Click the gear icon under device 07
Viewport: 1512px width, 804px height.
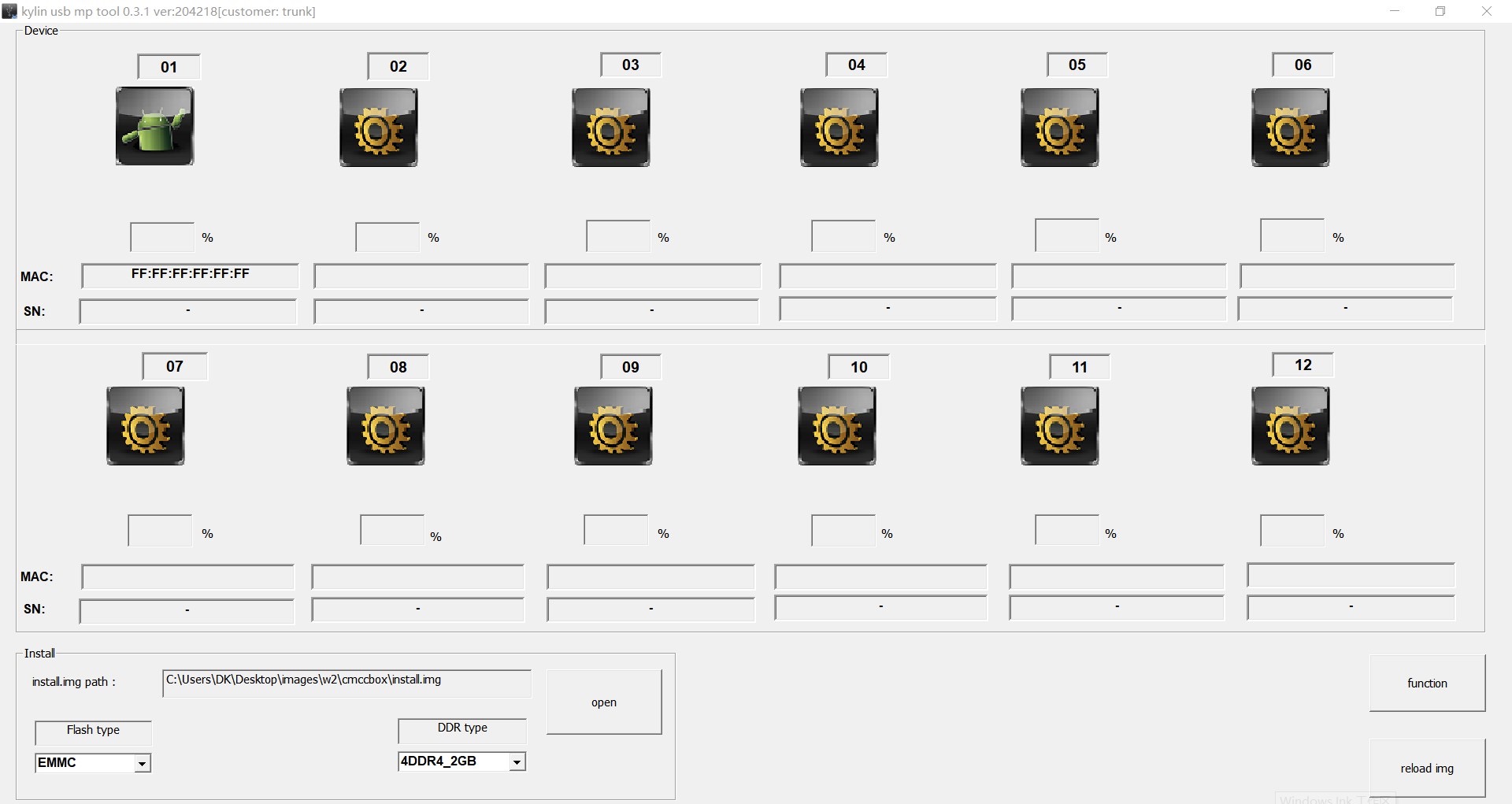[146, 426]
